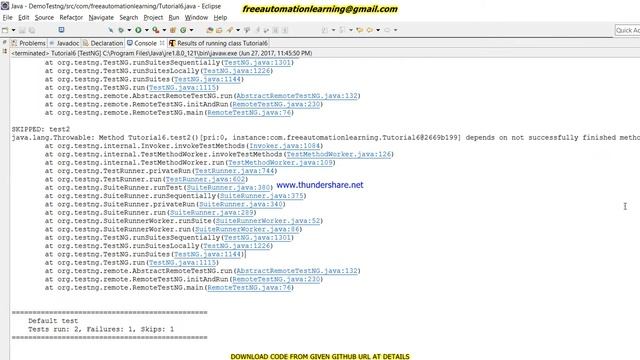
Task: Click the New Java Package icon
Action: 173,30
